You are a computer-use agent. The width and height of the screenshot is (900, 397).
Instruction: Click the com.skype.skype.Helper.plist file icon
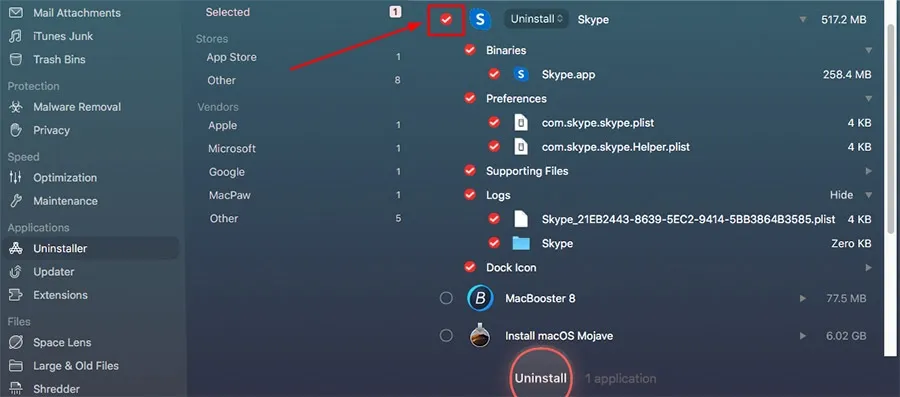tap(521, 147)
